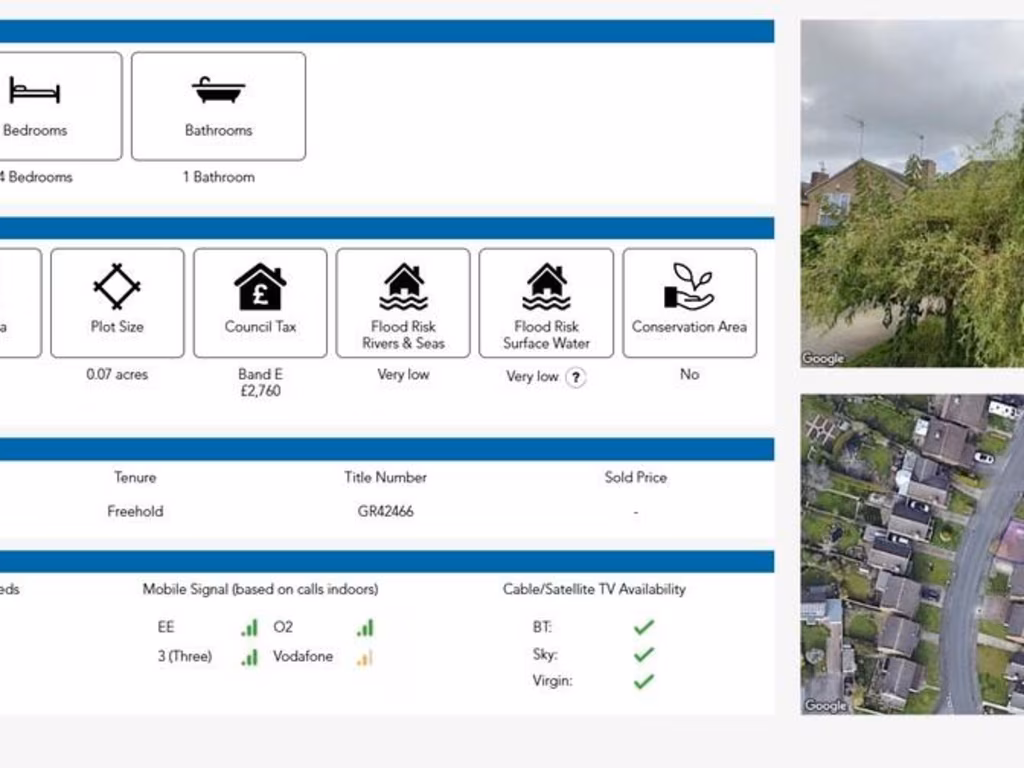
Task: Click the Council Tax house icon
Action: click(x=260, y=287)
